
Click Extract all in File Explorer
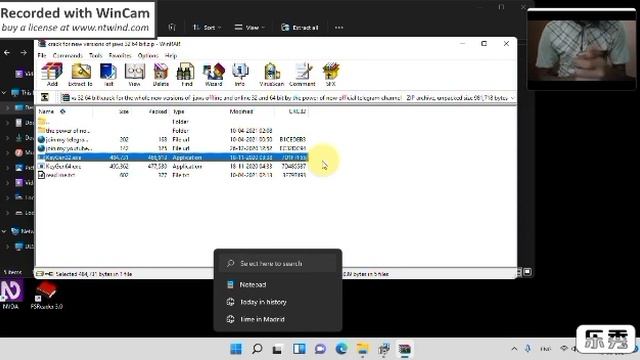coord(300,27)
